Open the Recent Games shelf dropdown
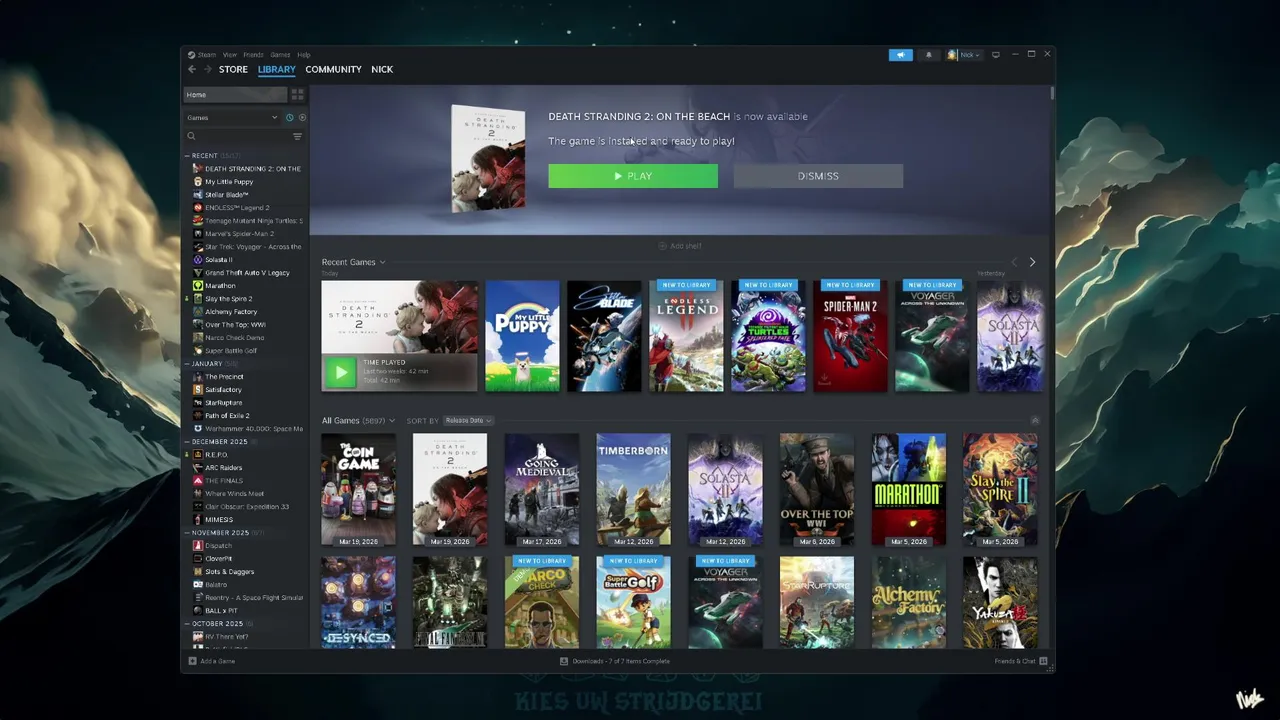This screenshot has height=720, width=1280. click(x=382, y=262)
